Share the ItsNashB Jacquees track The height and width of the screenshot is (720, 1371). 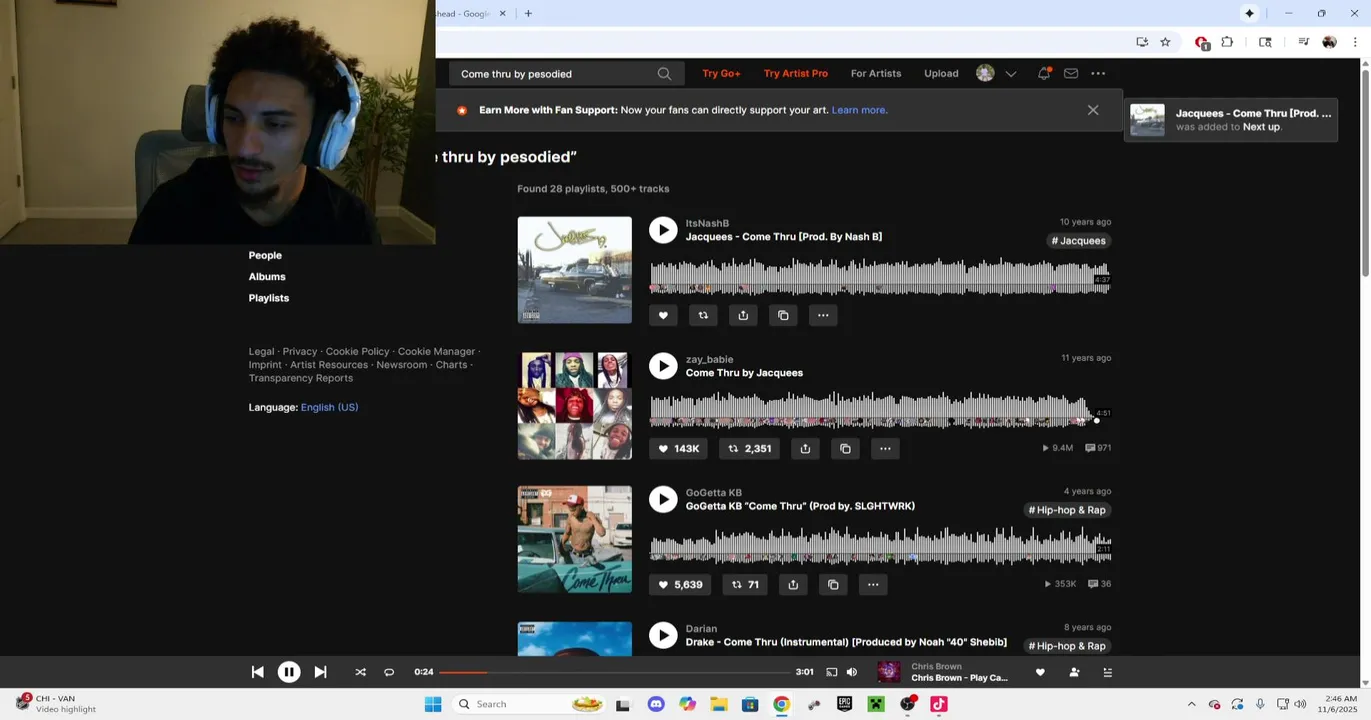[x=743, y=315]
